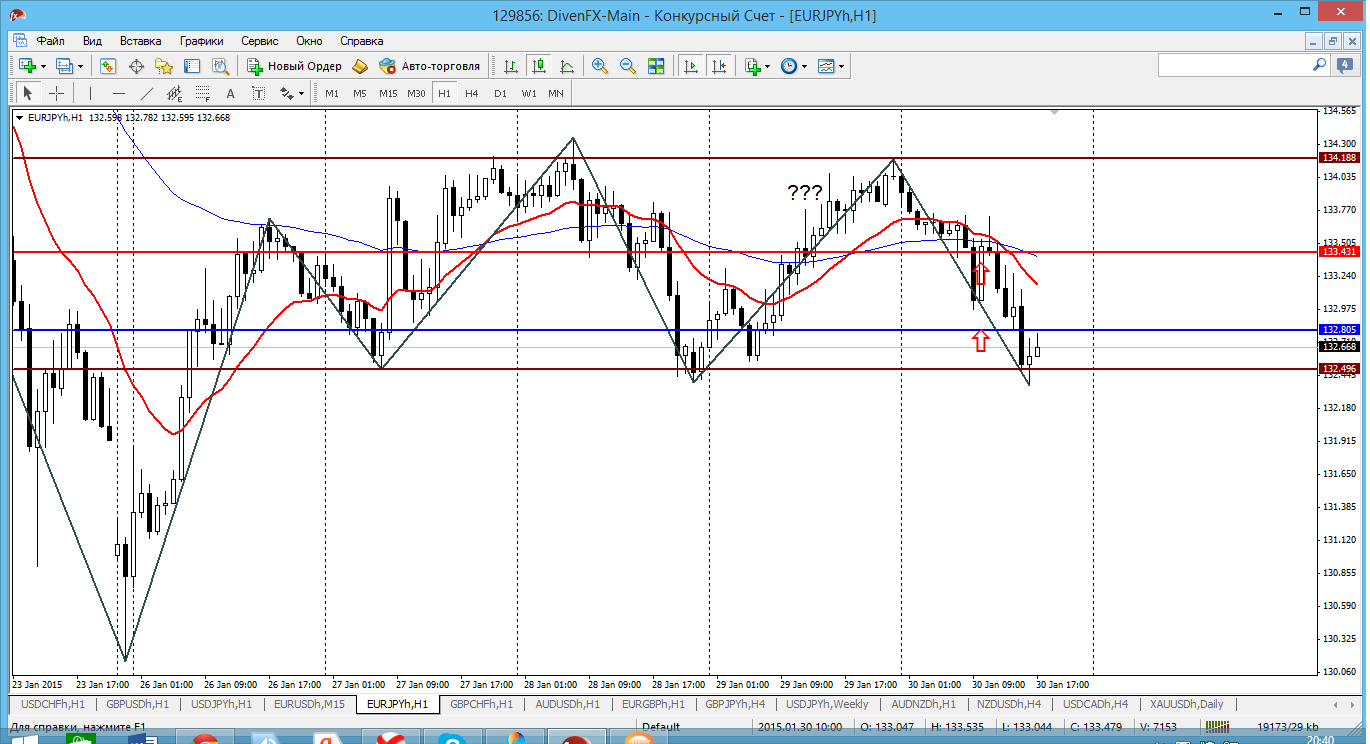
Task: Select the Trendline drawing tool
Action: pos(147,93)
